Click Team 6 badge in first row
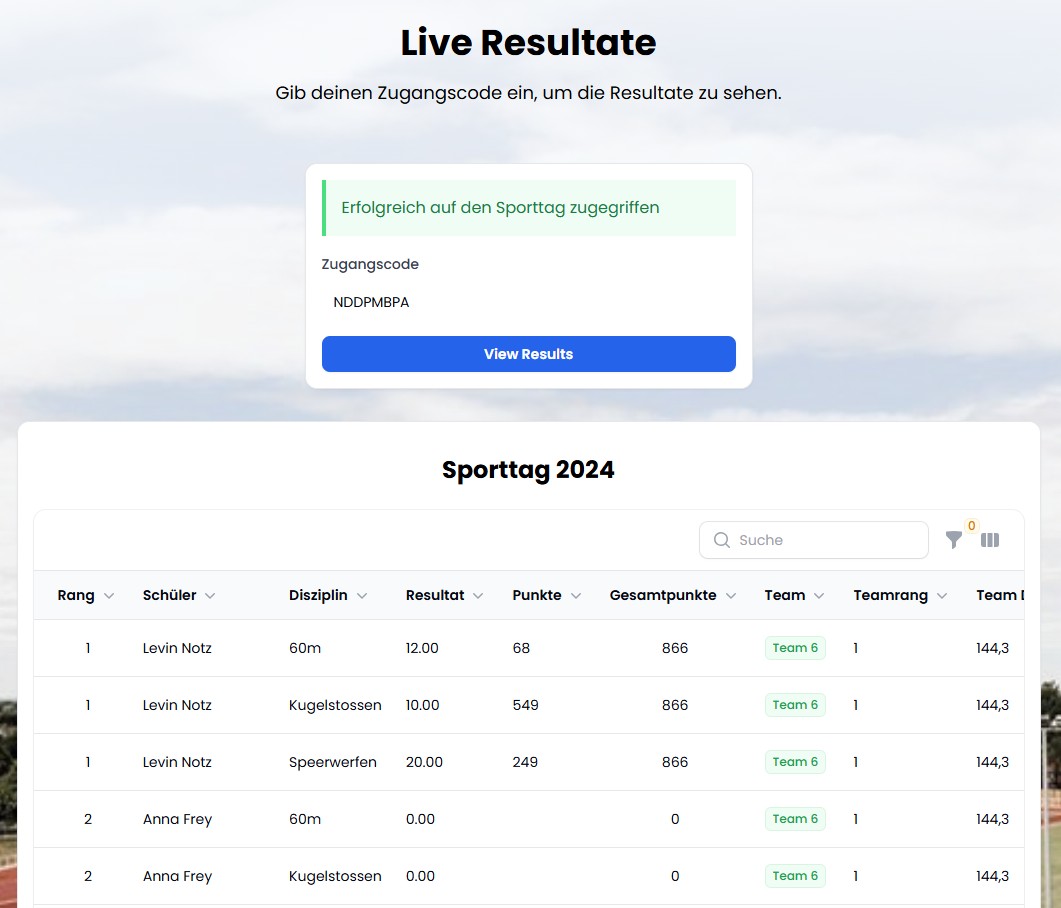 [x=795, y=648]
